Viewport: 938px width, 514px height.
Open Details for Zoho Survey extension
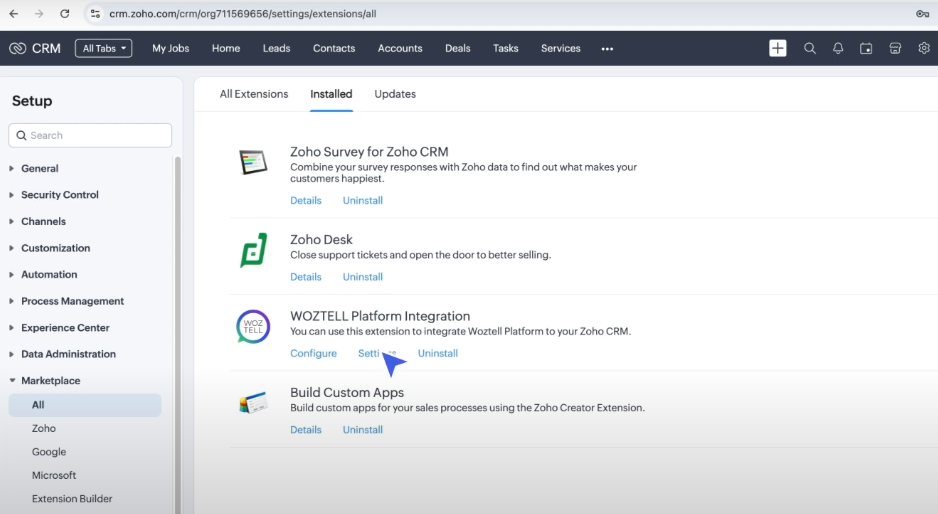(306, 200)
